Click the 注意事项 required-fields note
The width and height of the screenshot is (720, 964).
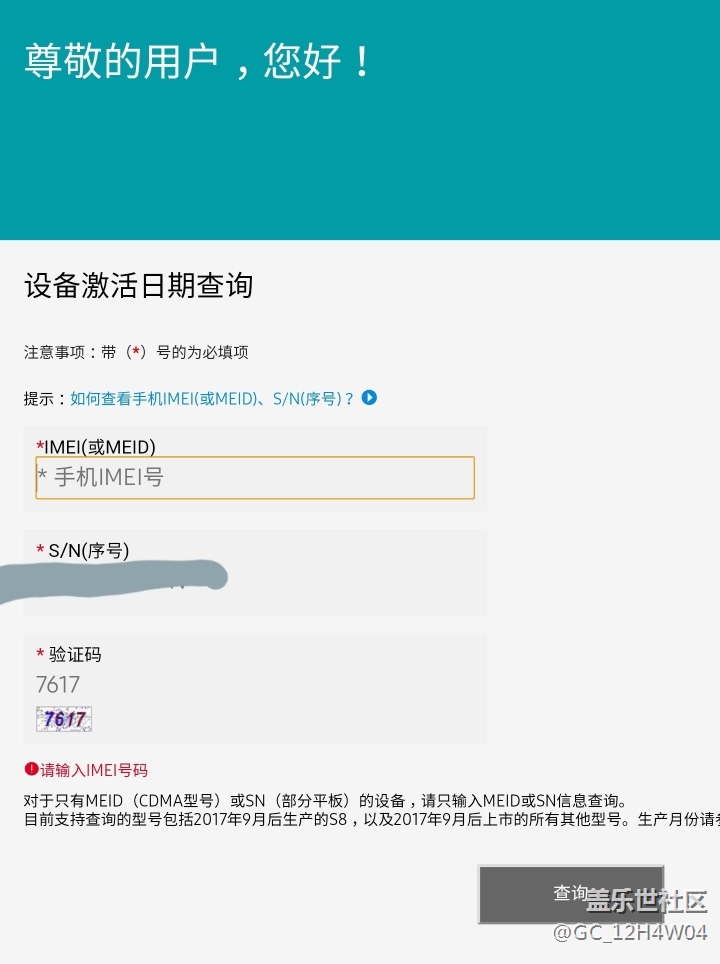[136, 352]
